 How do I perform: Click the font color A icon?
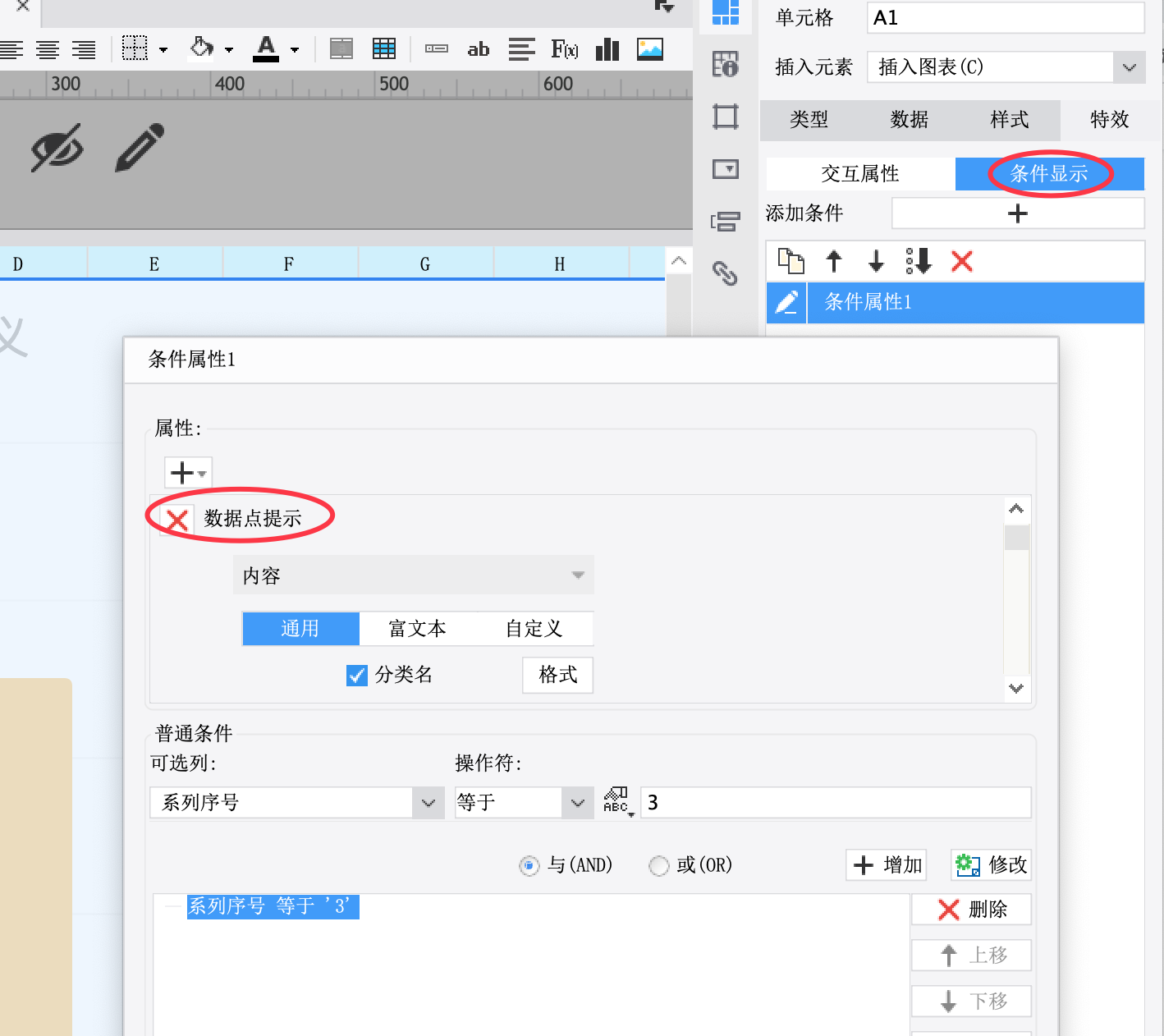pyautogui.click(x=266, y=48)
